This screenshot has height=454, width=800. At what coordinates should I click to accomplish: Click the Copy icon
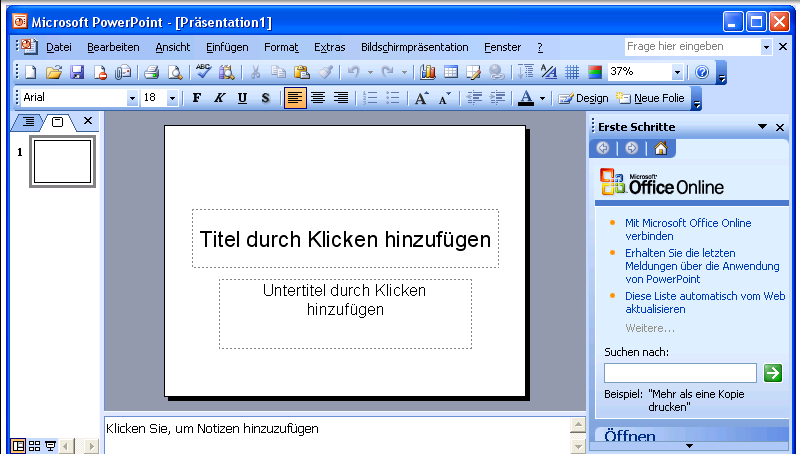tap(278, 72)
